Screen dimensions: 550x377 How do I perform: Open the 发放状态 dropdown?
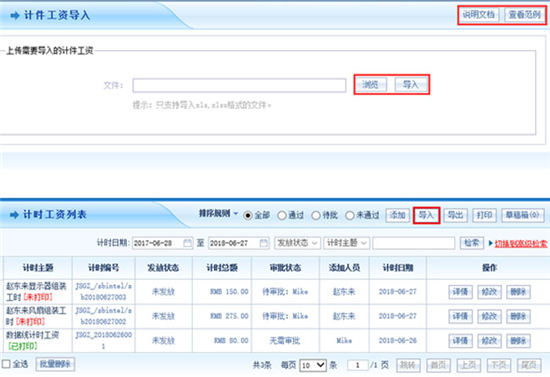(x=297, y=243)
